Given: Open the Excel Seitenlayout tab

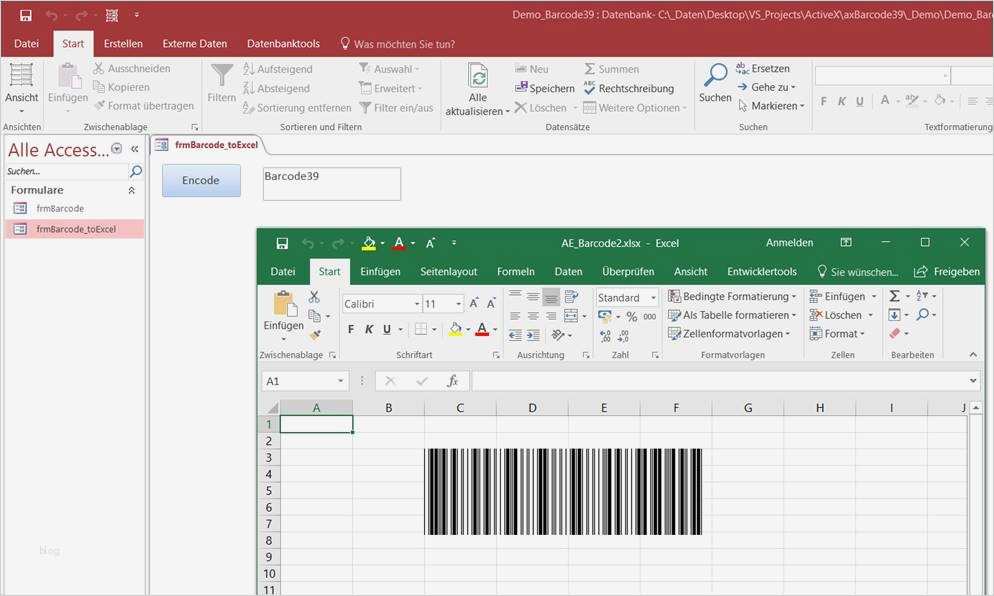Looking at the screenshot, I should (449, 271).
